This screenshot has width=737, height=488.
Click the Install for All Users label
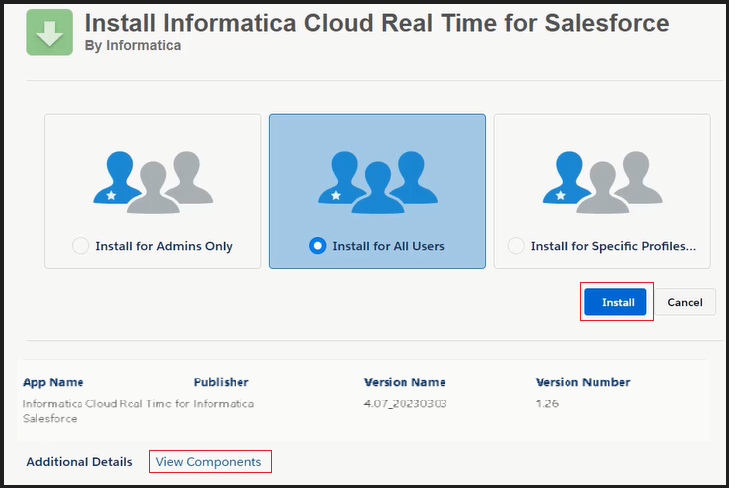point(388,246)
